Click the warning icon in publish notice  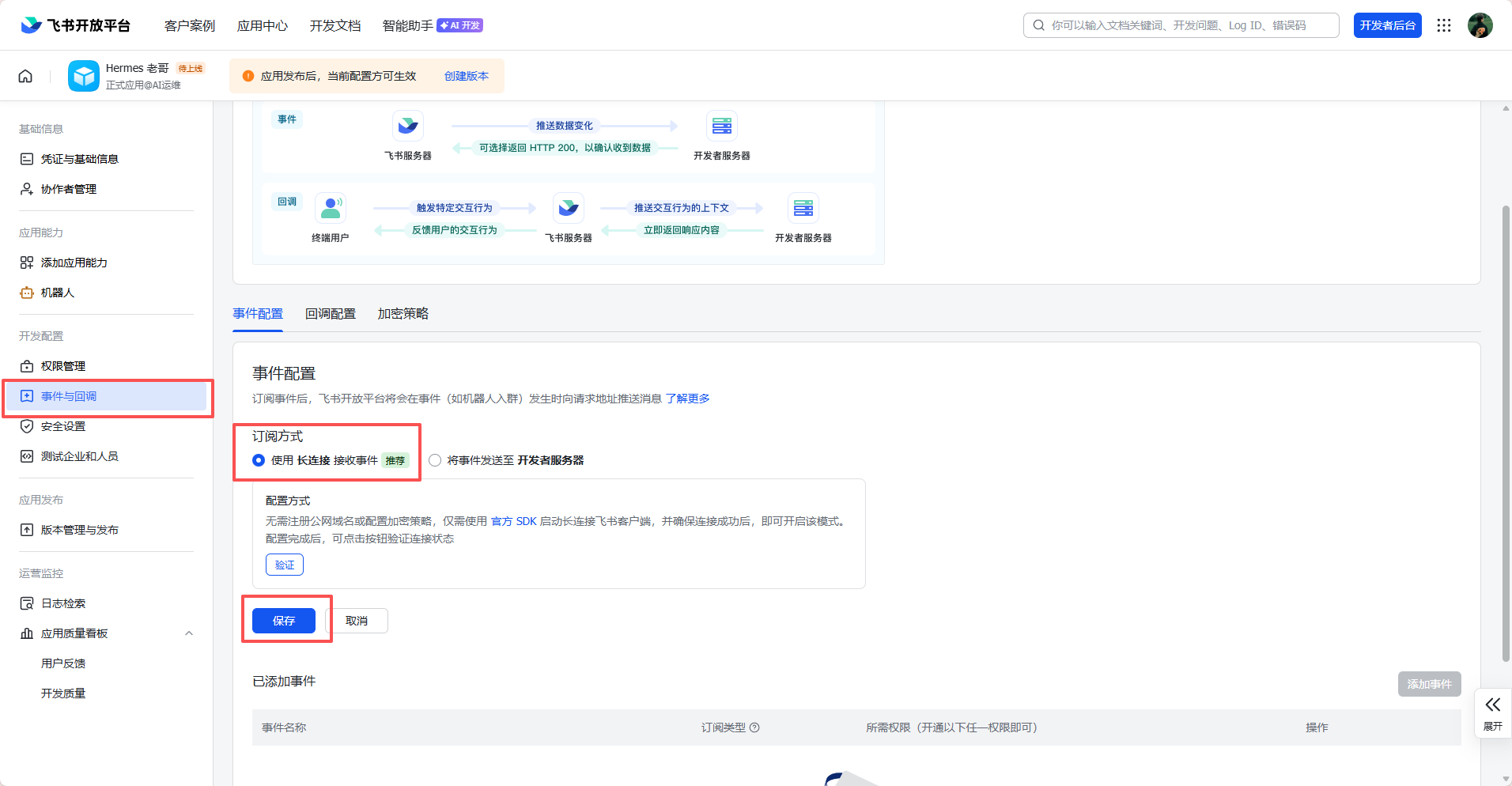point(248,76)
